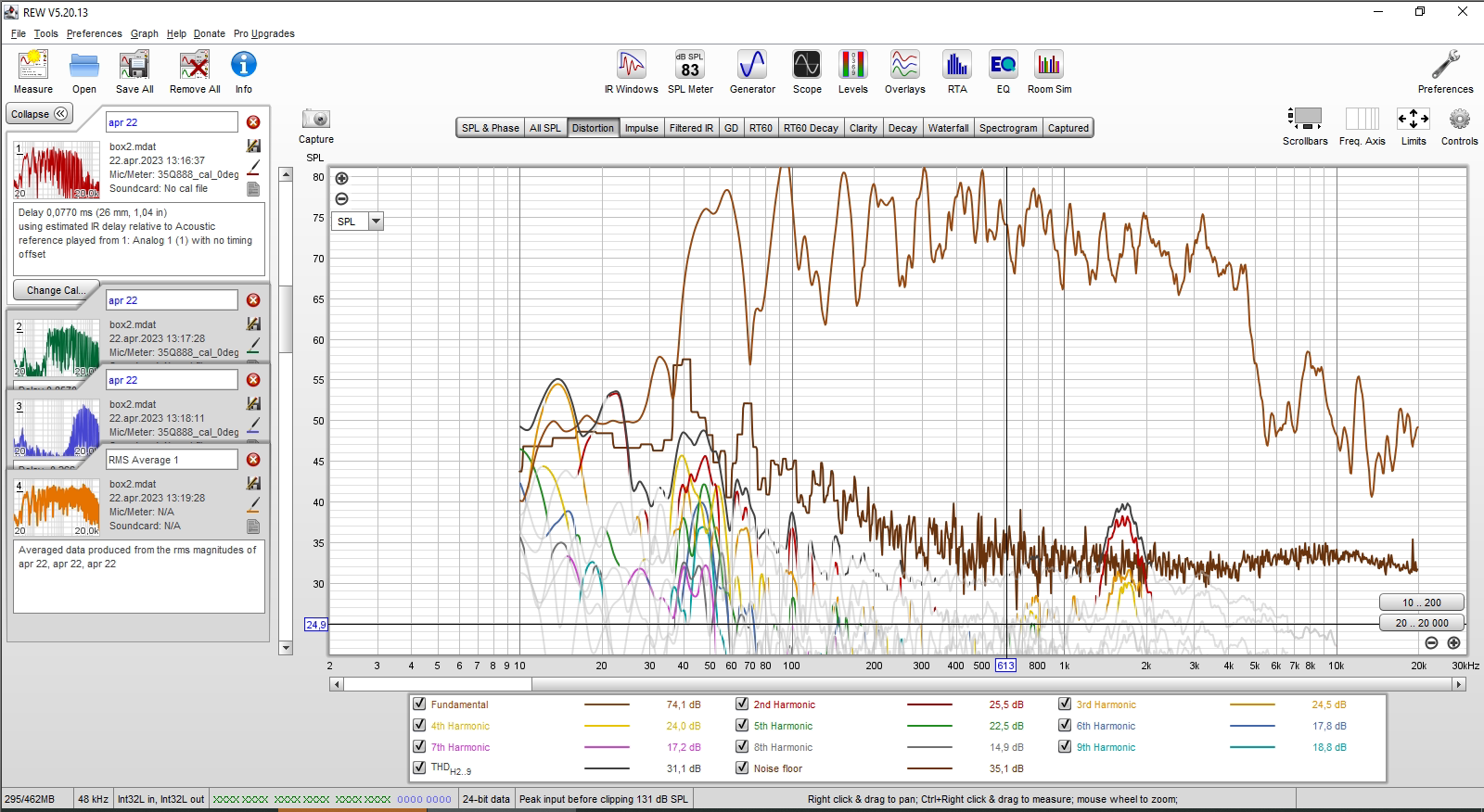
Task: Open the Graph menu
Action: click(144, 33)
